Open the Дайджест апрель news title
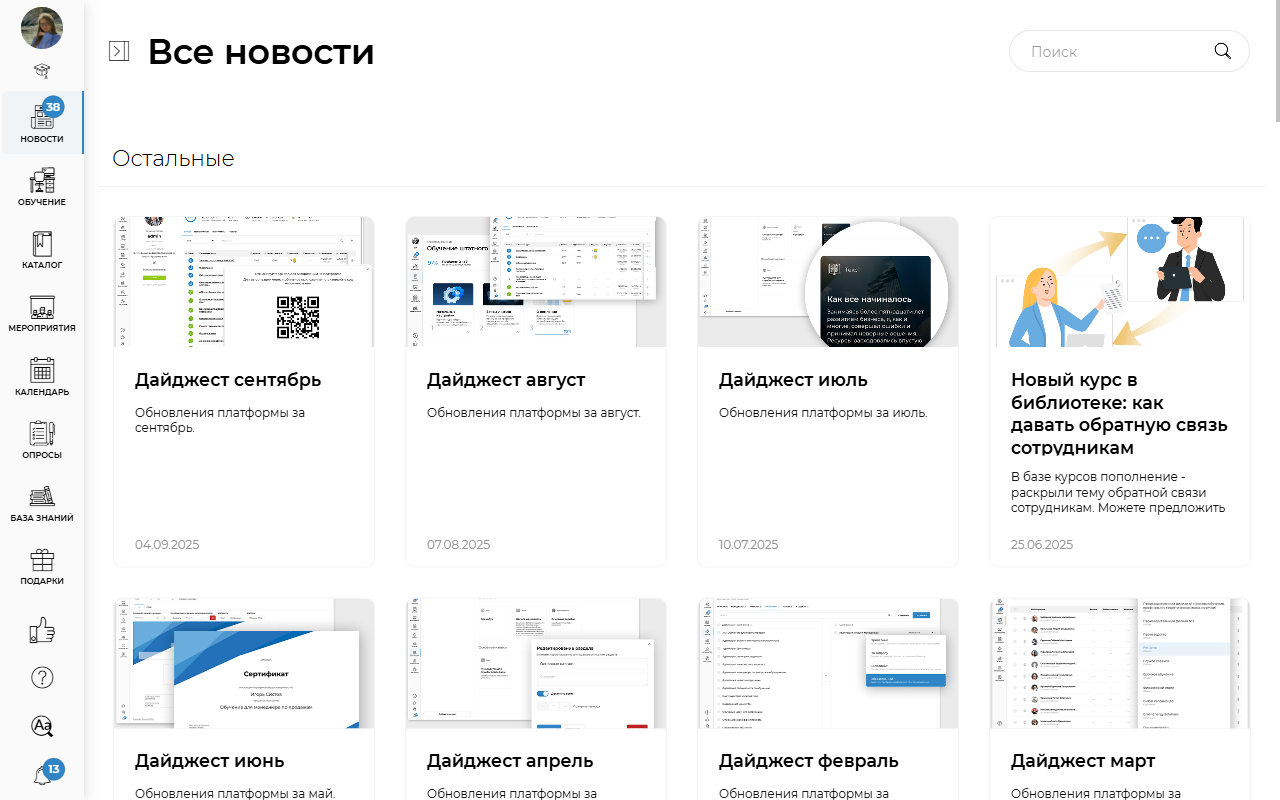The width and height of the screenshot is (1280, 800). tap(510, 761)
